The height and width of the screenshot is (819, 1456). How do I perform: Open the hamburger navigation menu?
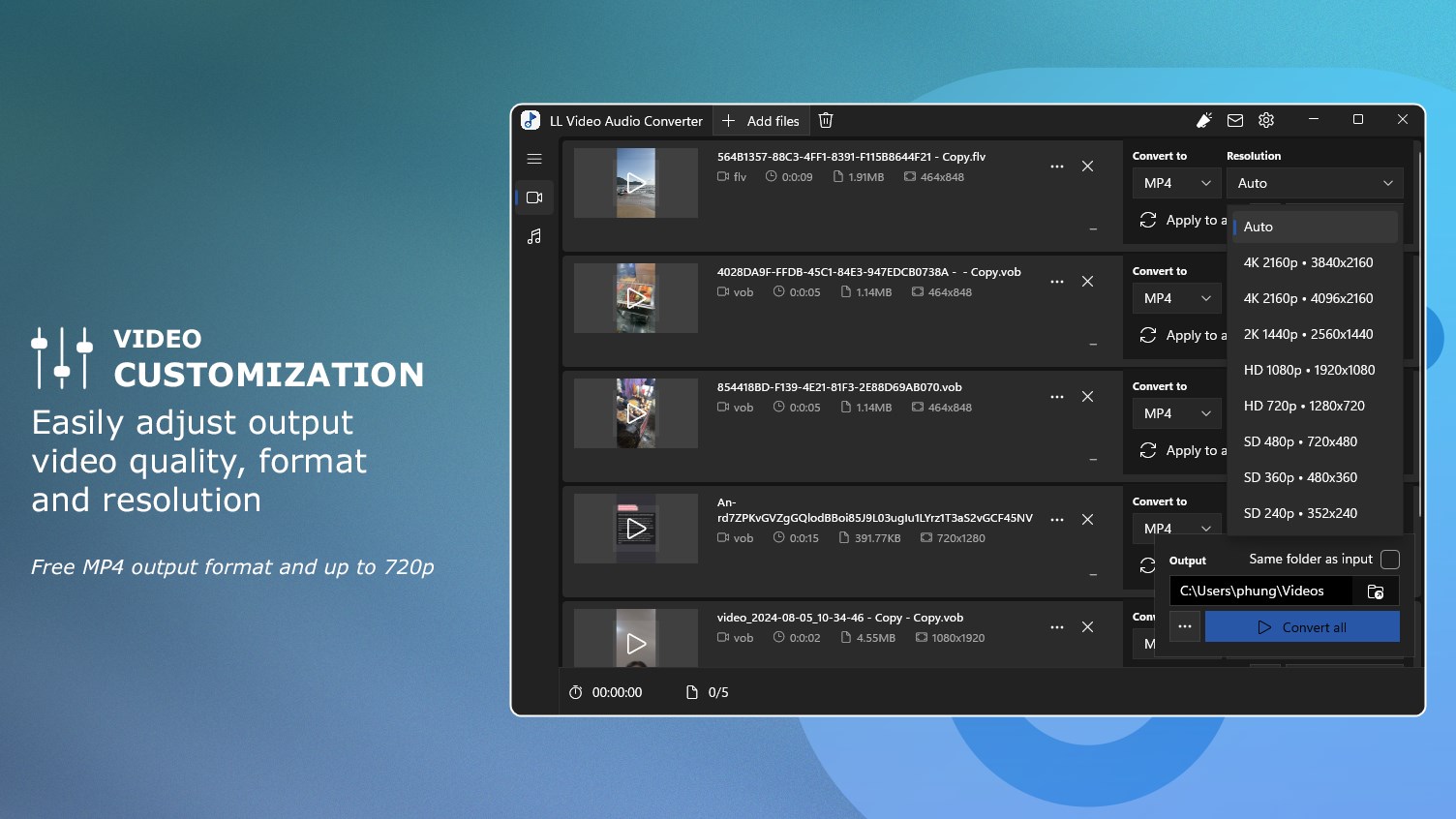coord(534,159)
